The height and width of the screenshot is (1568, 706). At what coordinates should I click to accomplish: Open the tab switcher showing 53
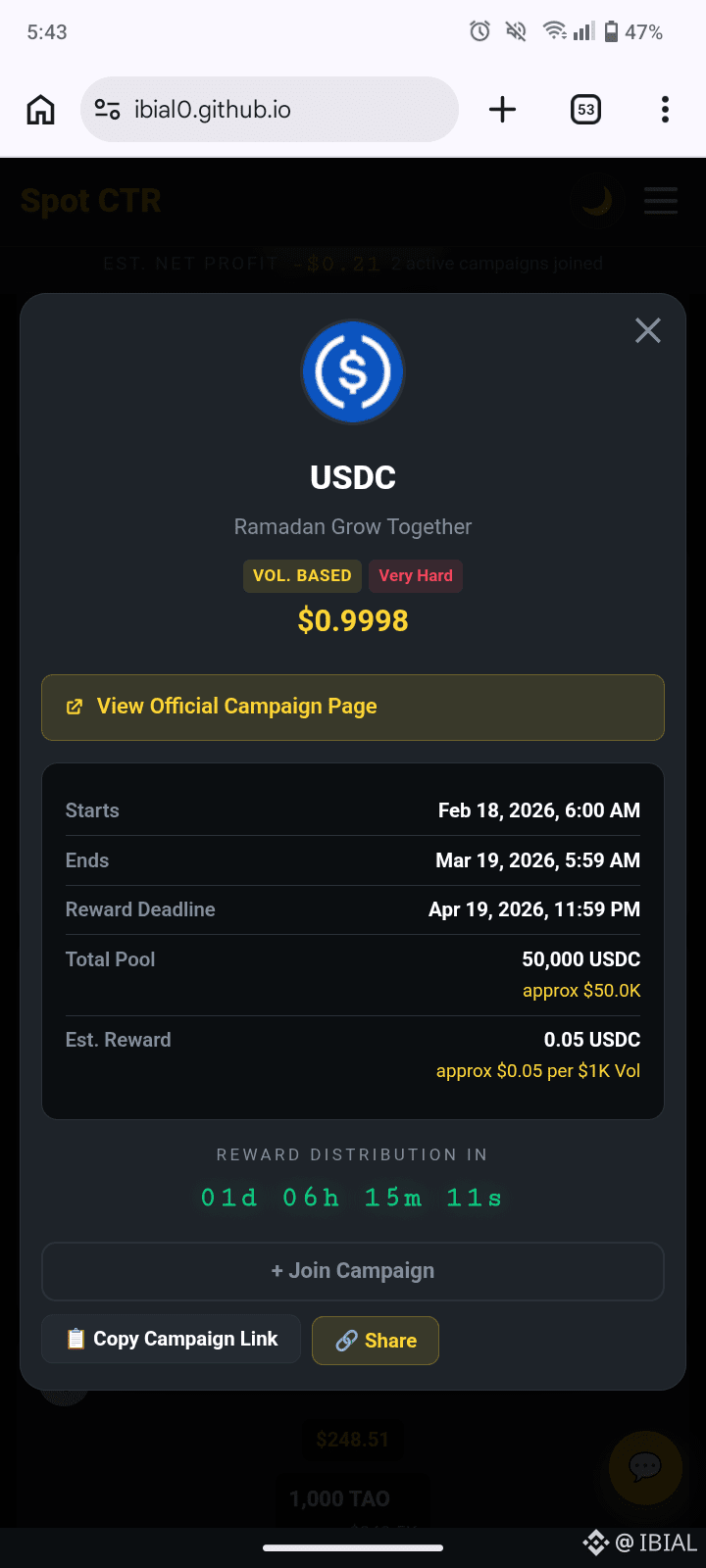click(585, 109)
